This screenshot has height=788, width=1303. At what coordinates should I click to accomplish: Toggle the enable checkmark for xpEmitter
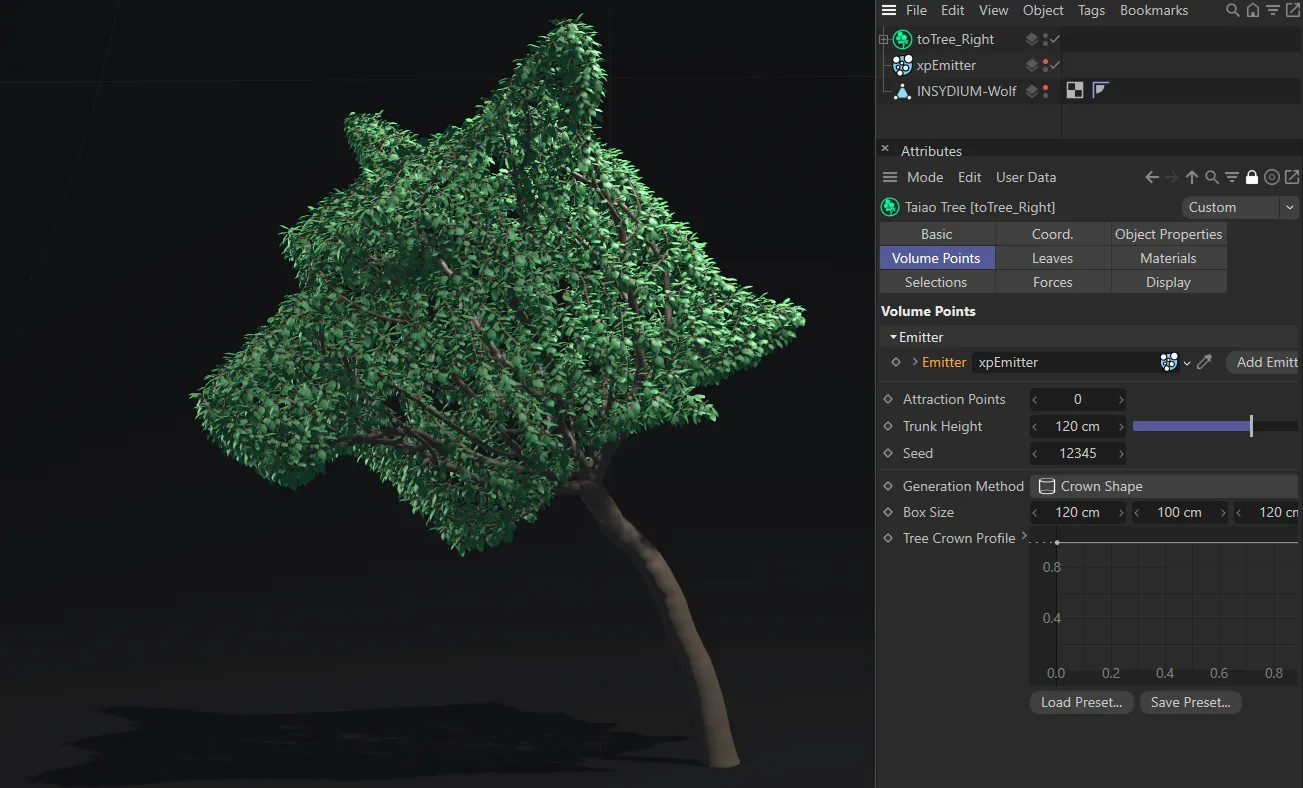point(1055,65)
